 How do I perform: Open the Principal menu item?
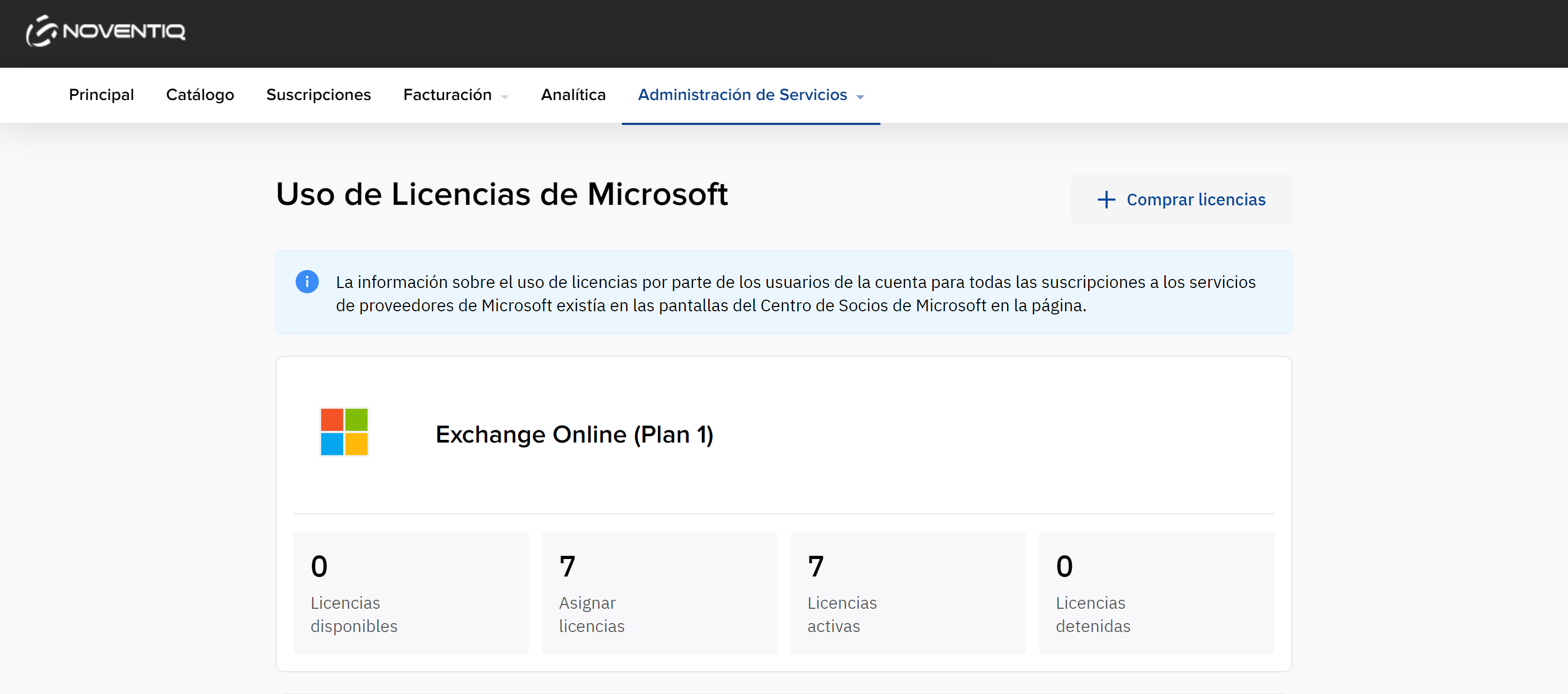pos(101,95)
